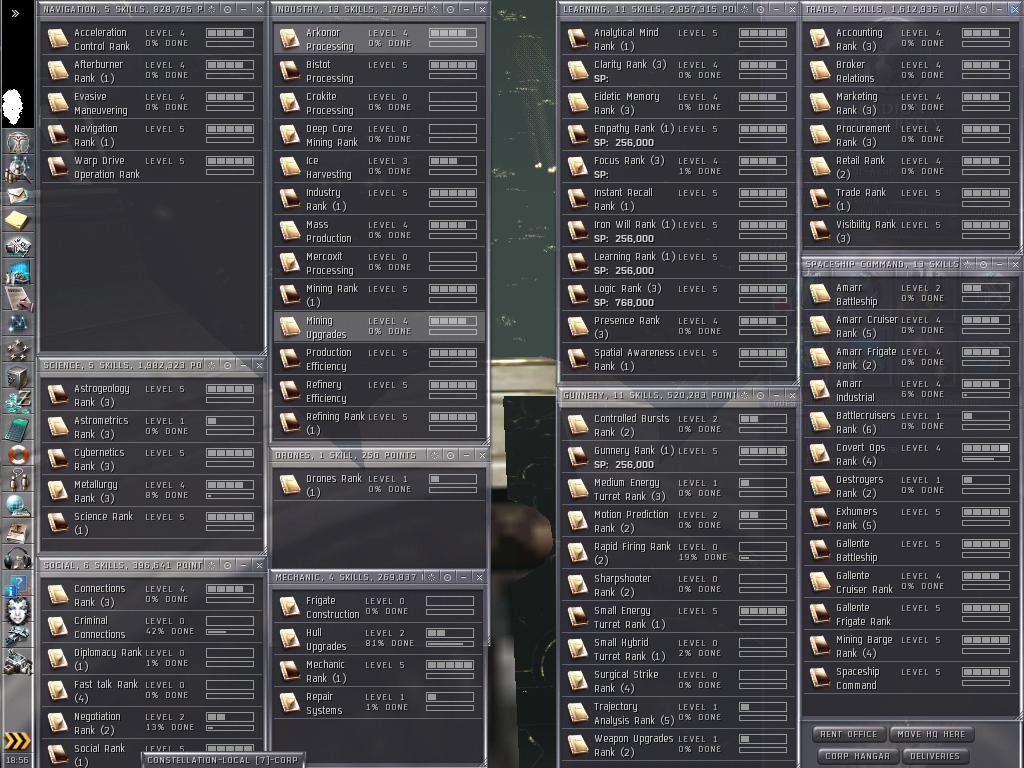Image resolution: width=1024 pixels, height=768 pixels.
Task: Open the Deliveries button
Action: click(x=935, y=756)
